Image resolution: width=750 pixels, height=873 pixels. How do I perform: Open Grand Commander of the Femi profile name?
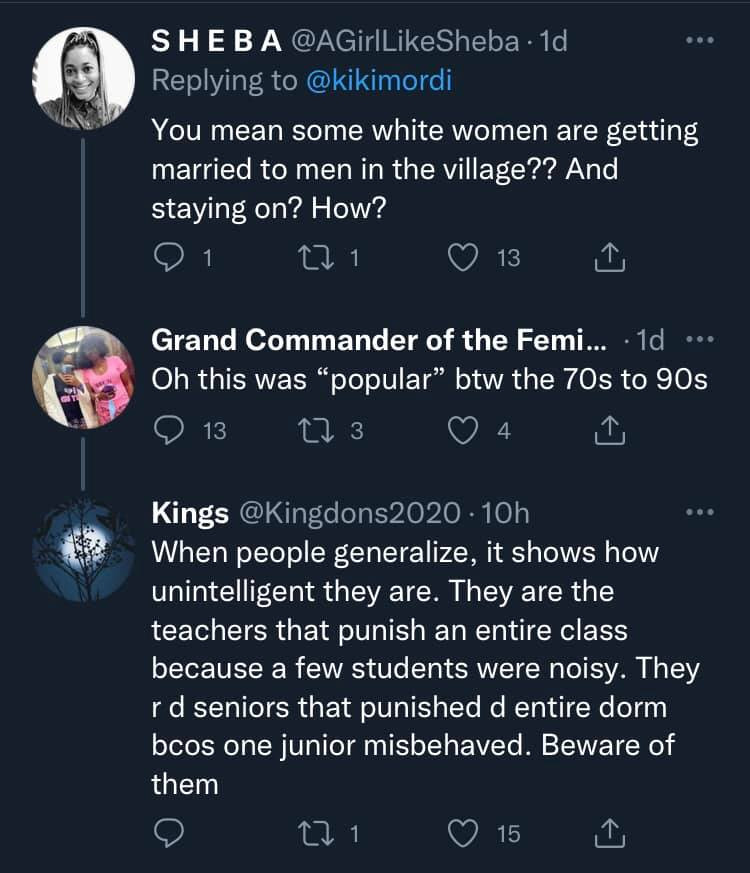(x=378, y=341)
